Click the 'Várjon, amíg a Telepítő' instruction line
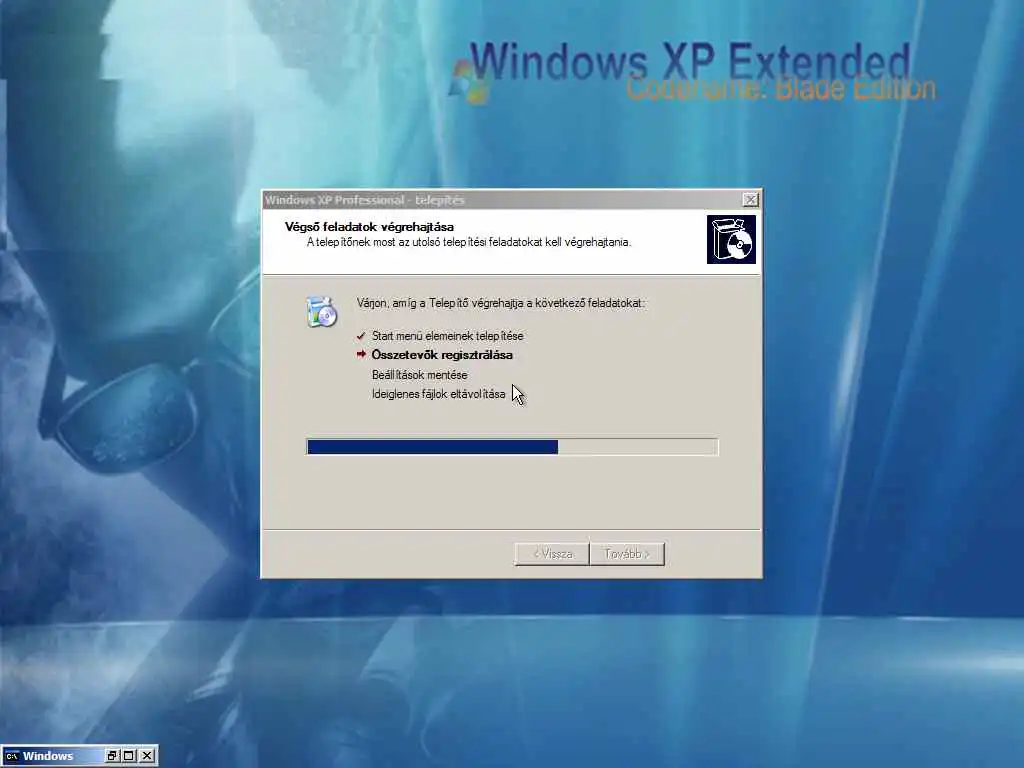 (500, 303)
